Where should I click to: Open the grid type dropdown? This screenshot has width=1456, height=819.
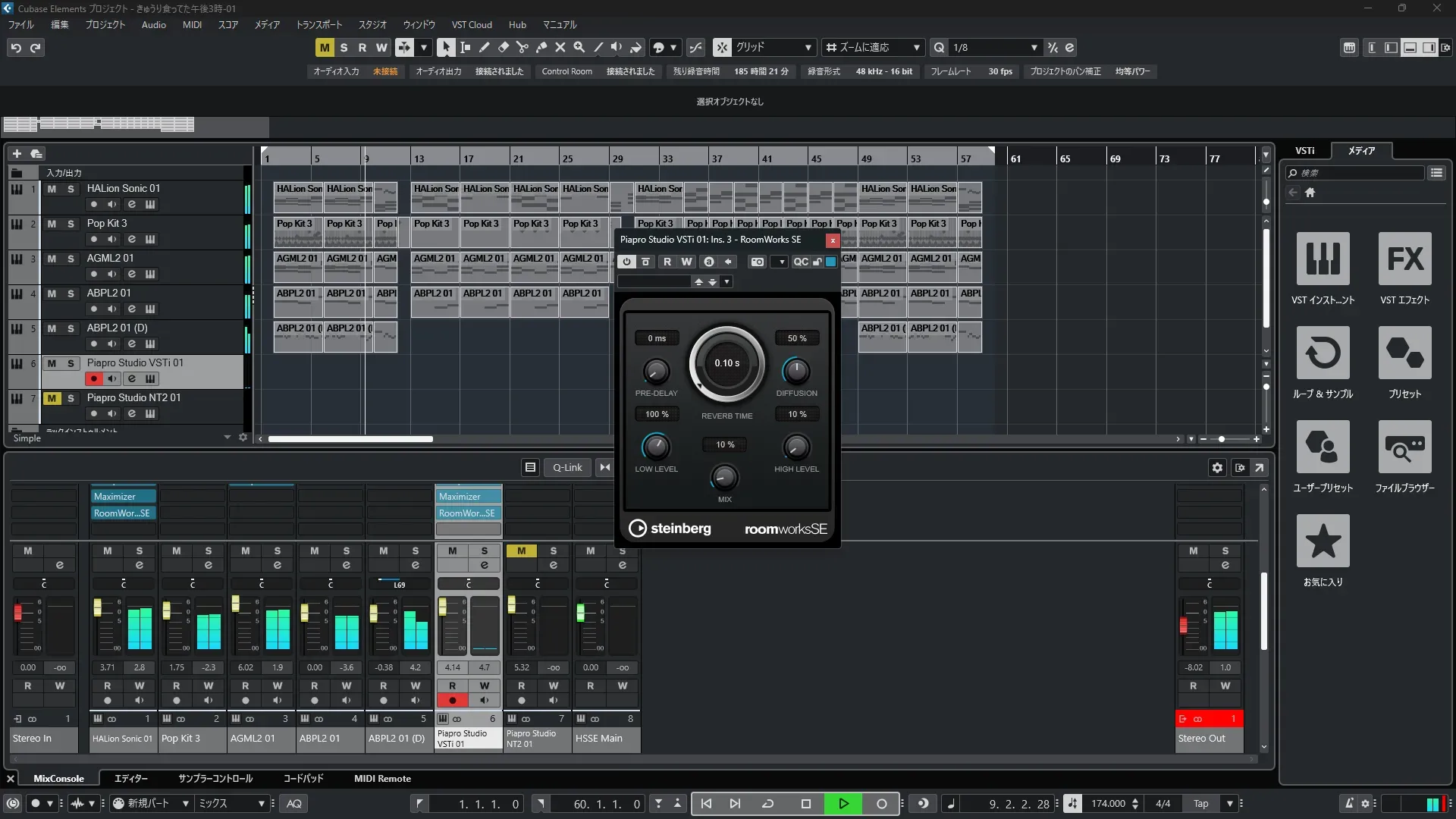(808, 47)
